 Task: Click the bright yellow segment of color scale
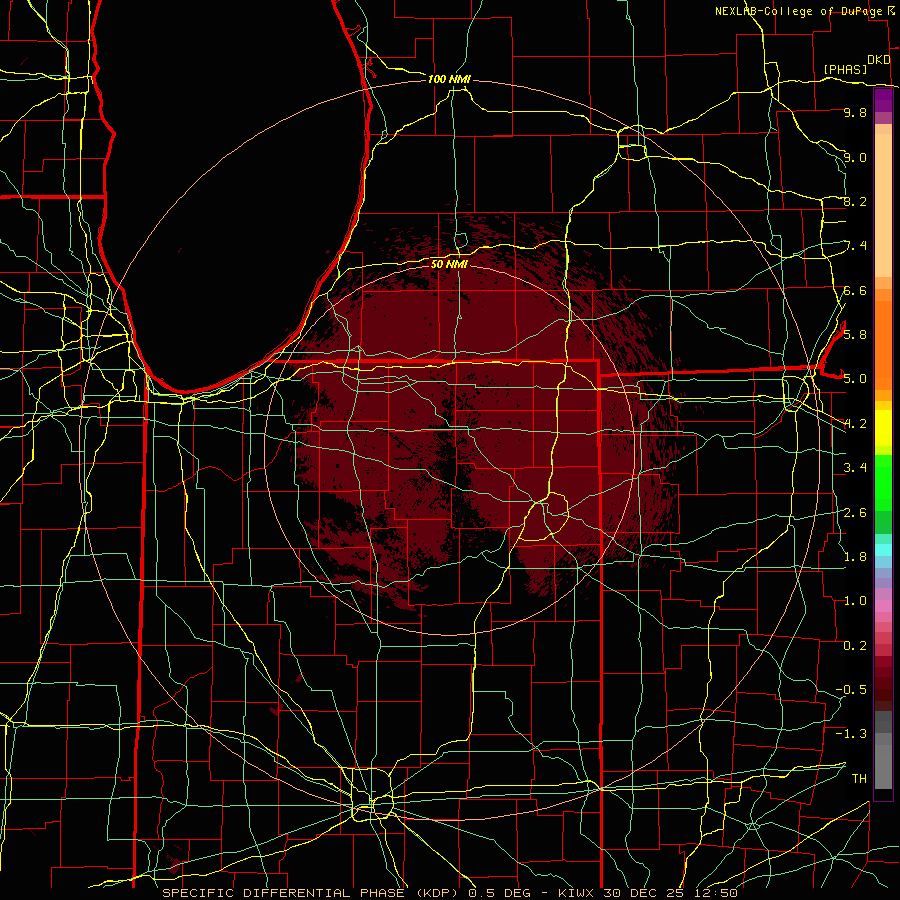coord(883,428)
